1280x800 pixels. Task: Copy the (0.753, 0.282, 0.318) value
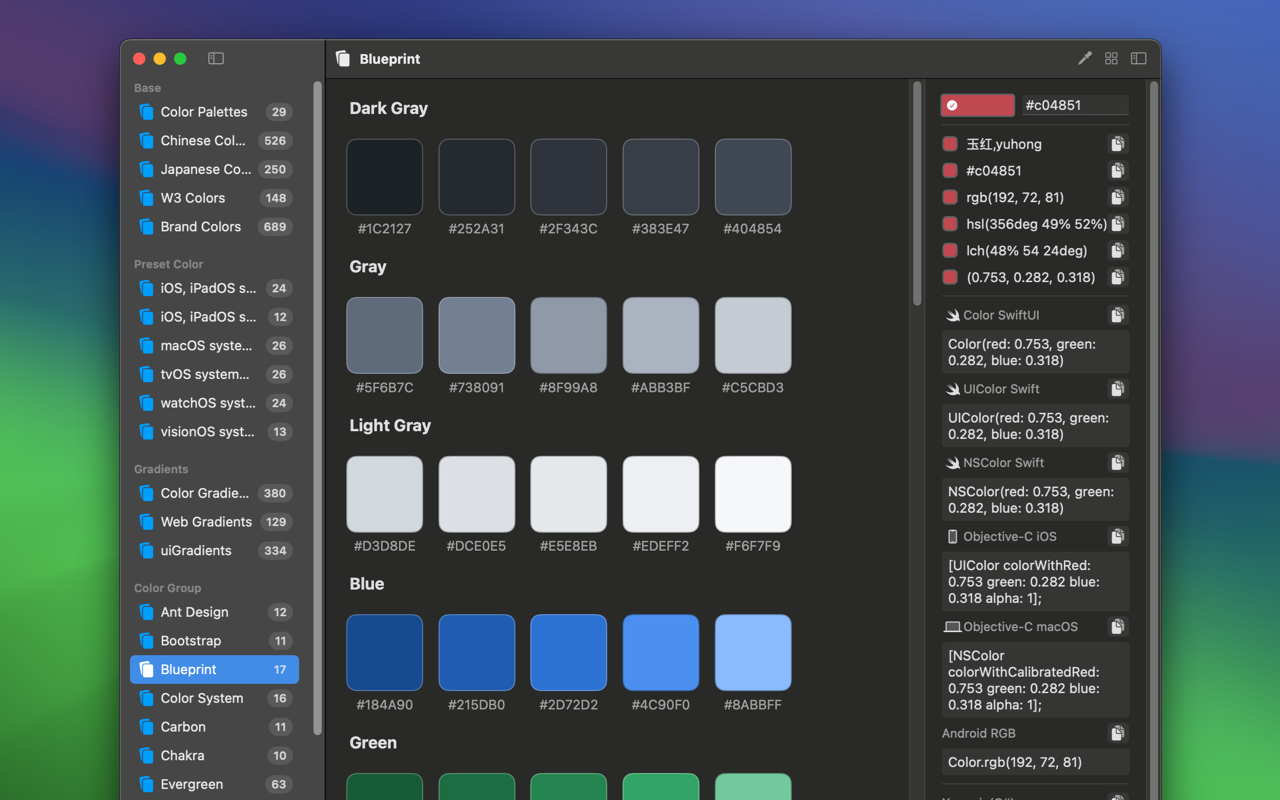(x=1118, y=277)
